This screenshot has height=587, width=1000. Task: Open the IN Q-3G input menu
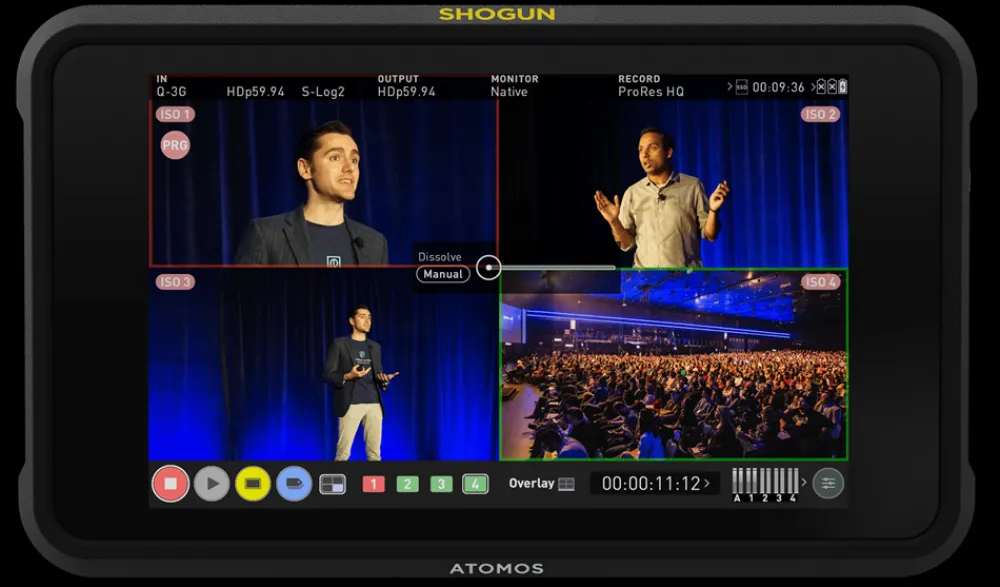coord(172,86)
